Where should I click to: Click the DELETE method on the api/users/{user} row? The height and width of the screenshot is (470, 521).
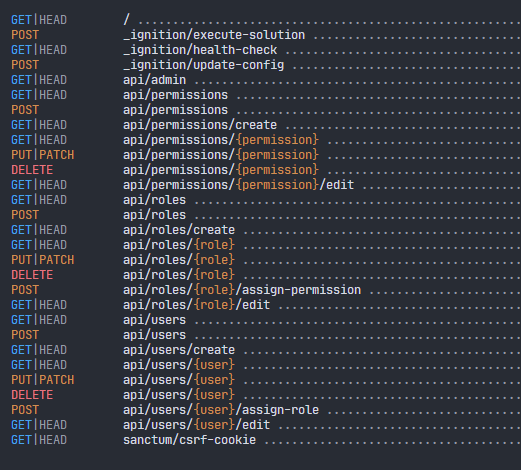click(x=32, y=395)
